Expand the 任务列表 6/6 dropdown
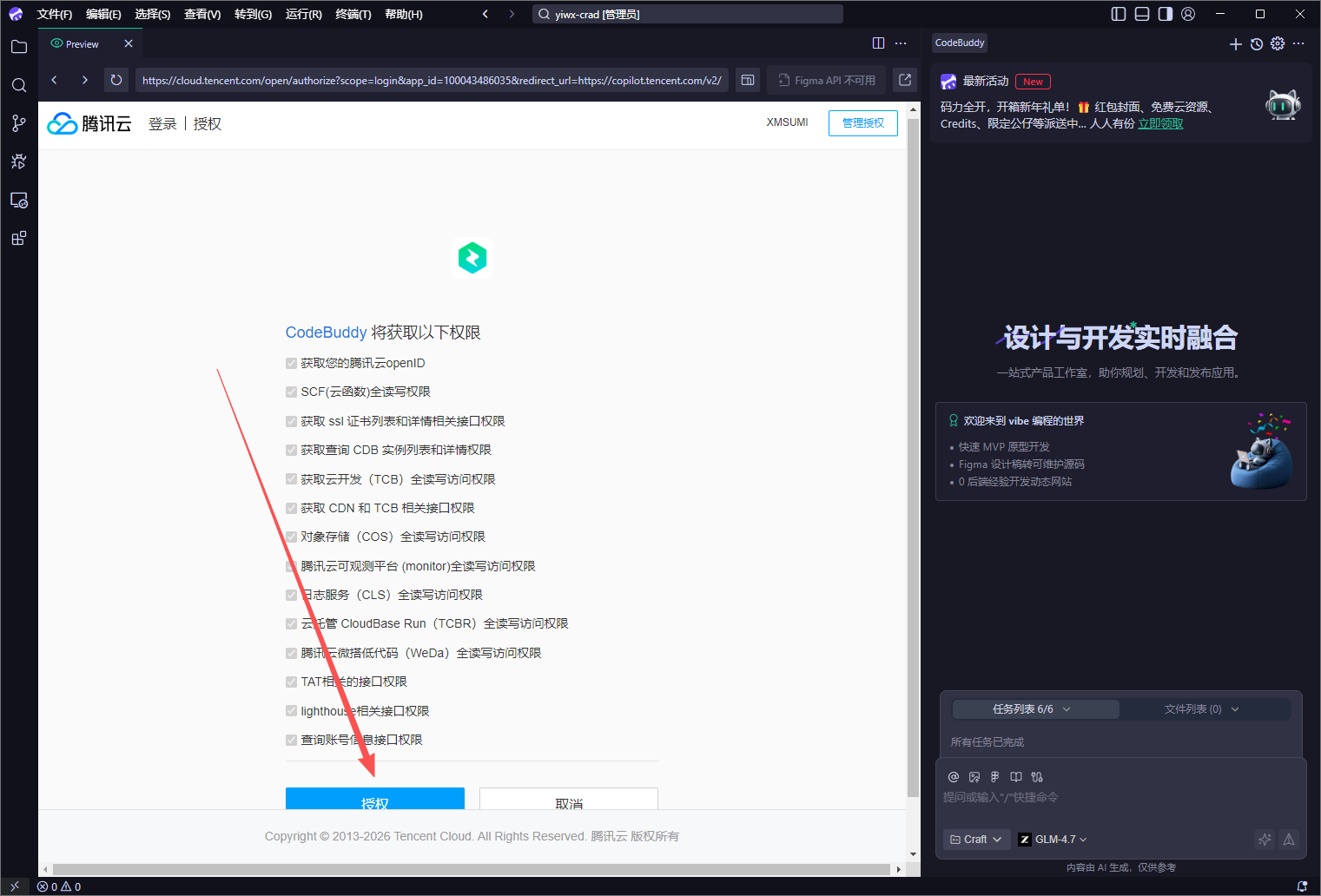 pyautogui.click(x=1034, y=709)
